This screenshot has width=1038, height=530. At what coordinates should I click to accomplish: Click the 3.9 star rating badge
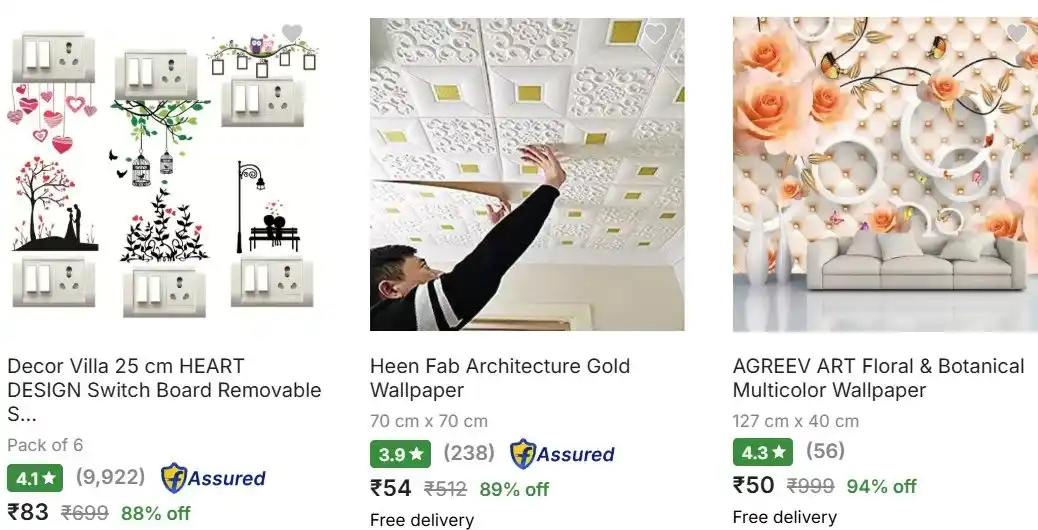(x=400, y=455)
